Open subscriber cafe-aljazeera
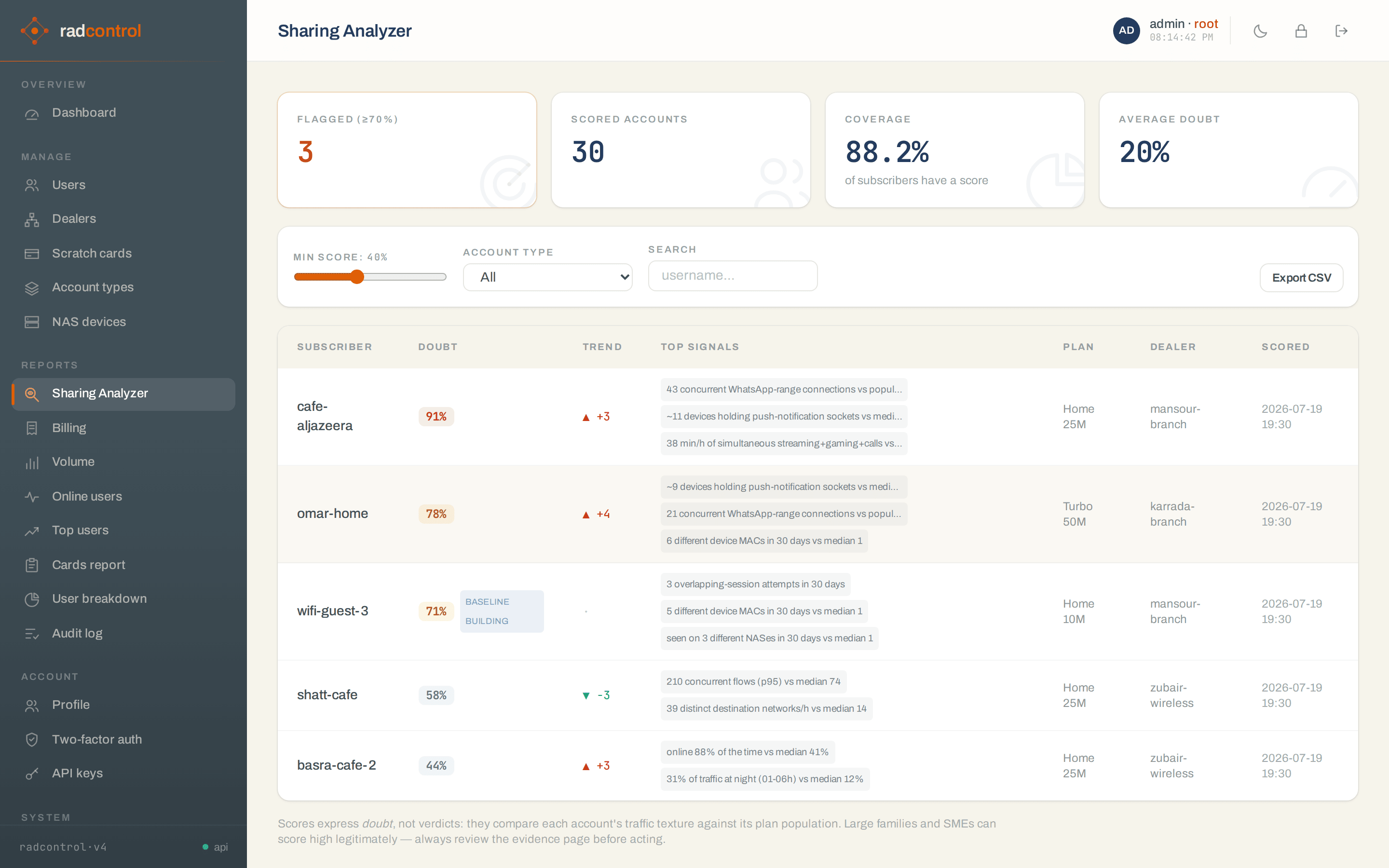Viewport: 1389px width, 868px height. [x=324, y=416]
